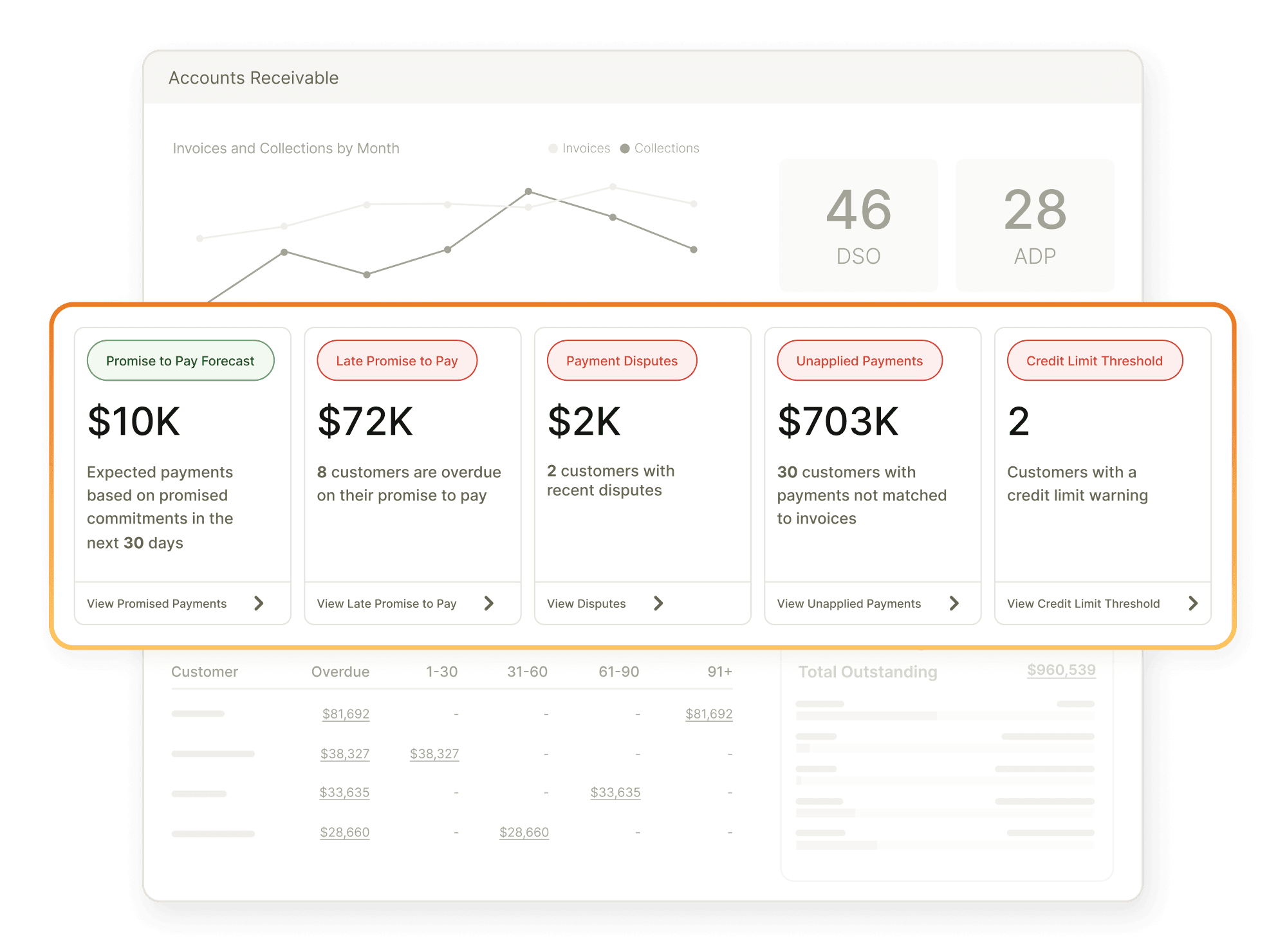Open the $38,327 amount under 1-30 column
Image resolution: width=1287 pixels, height=952 pixels.
coord(434,754)
